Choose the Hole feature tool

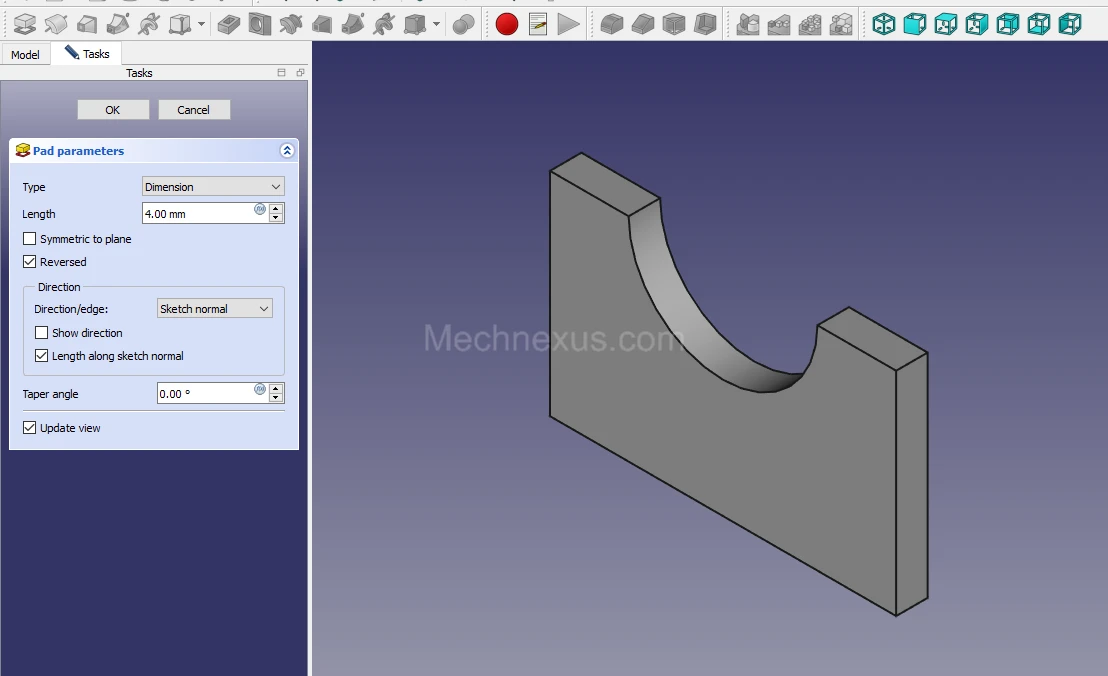[260, 24]
